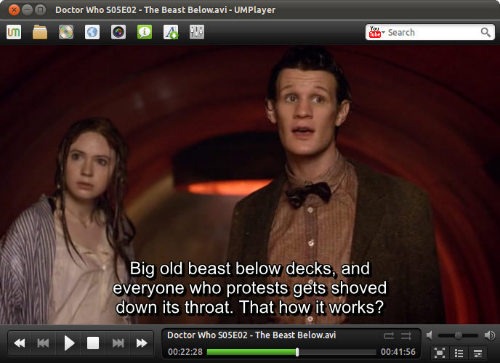
Task: Click the subtitle download icon with green plus
Action: tap(171, 32)
